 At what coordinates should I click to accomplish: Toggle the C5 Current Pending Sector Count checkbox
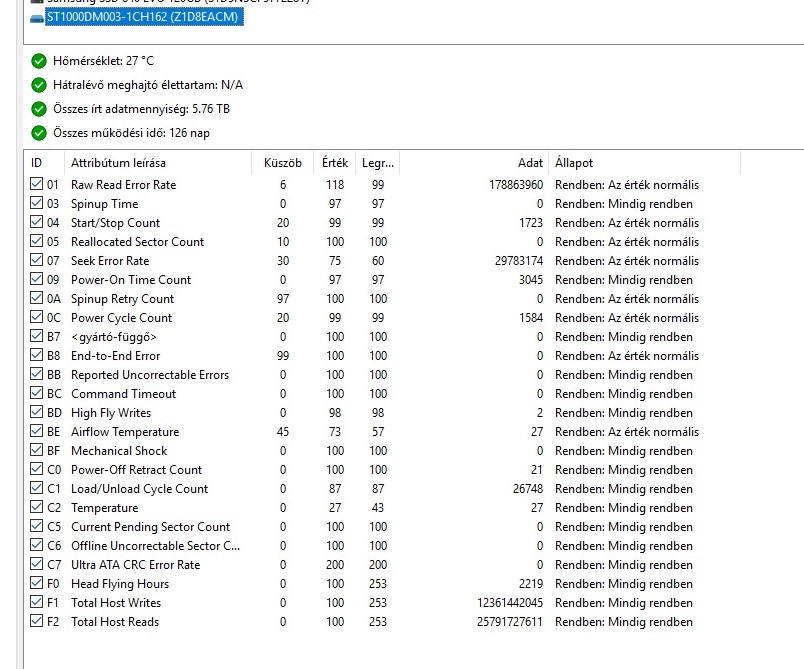click(36, 525)
